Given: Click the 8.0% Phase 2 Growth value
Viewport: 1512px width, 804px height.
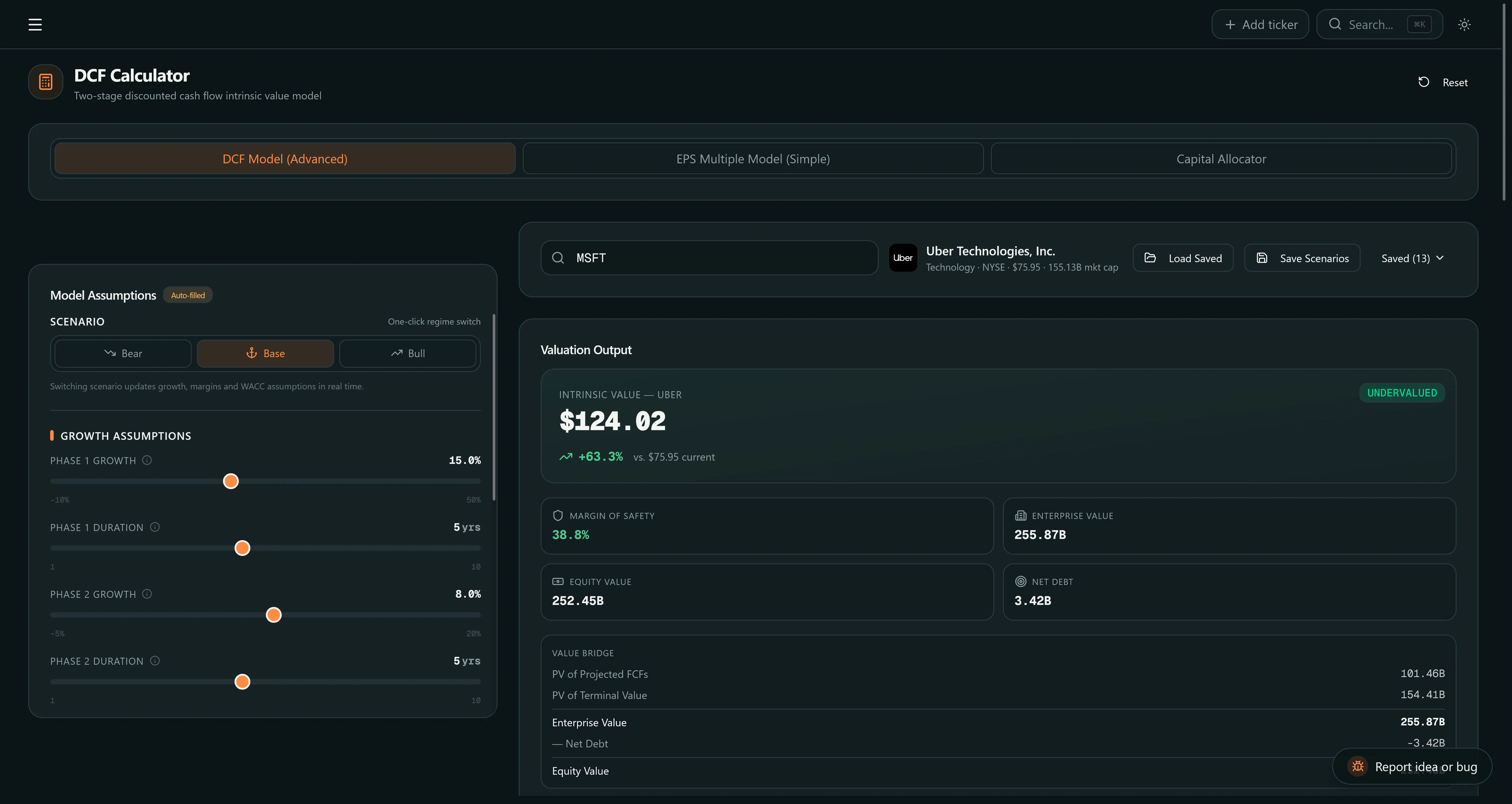Looking at the screenshot, I should (x=468, y=594).
